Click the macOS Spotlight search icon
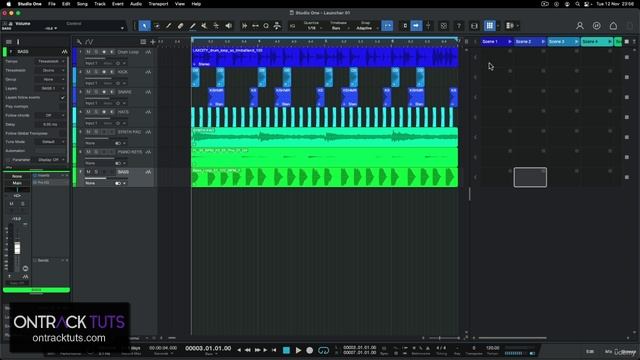The image size is (640, 360). pos(577,4)
